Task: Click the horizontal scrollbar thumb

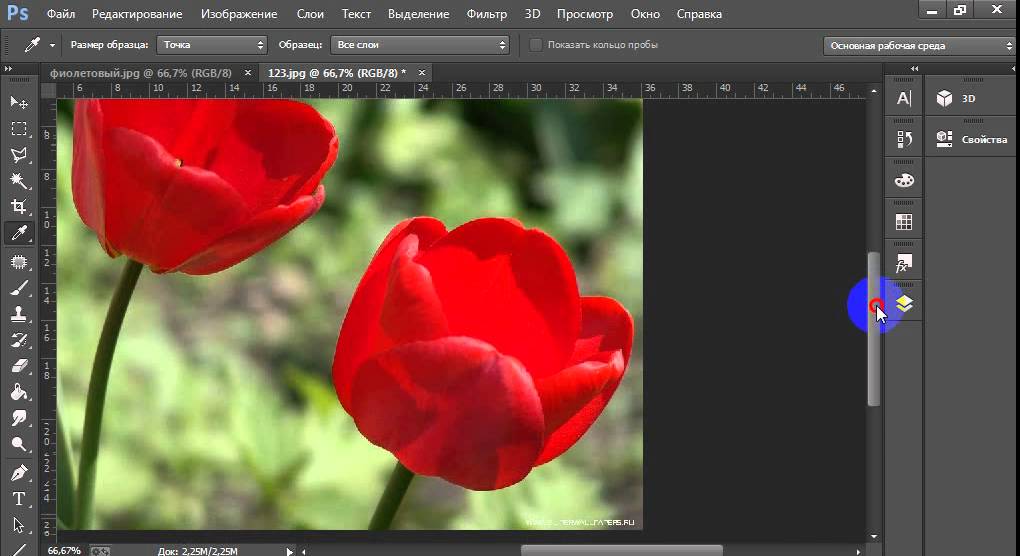Action: point(621,551)
